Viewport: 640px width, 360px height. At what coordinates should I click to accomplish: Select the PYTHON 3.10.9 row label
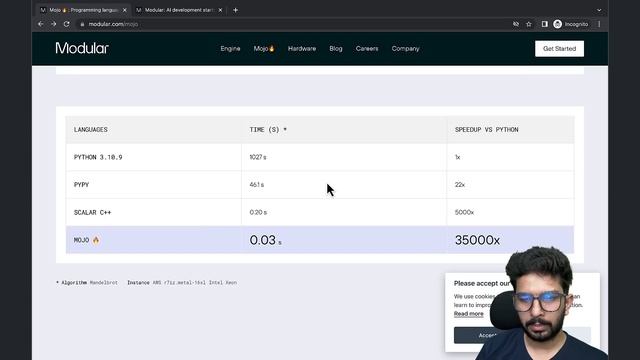tap(98, 157)
